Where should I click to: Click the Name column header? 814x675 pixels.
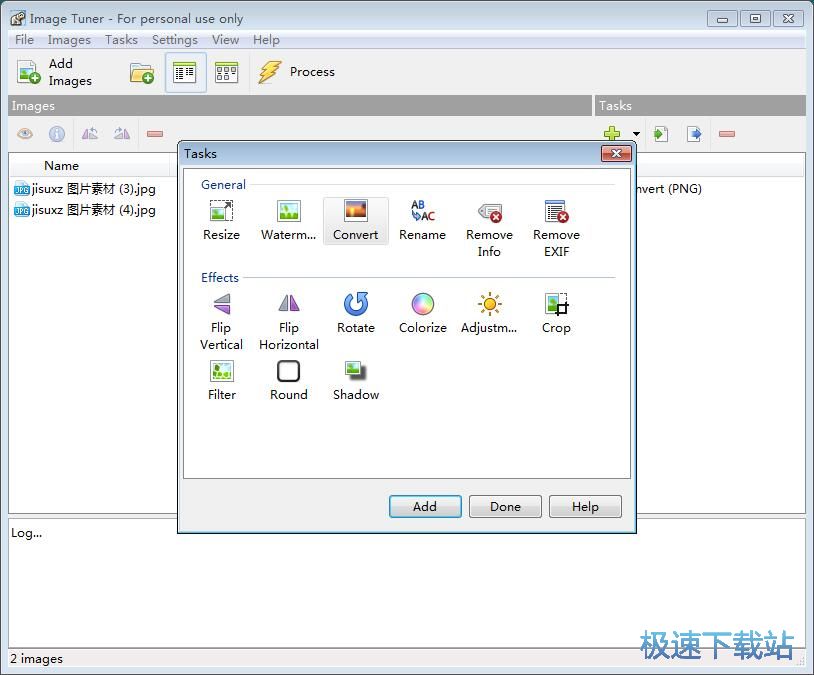(89, 166)
